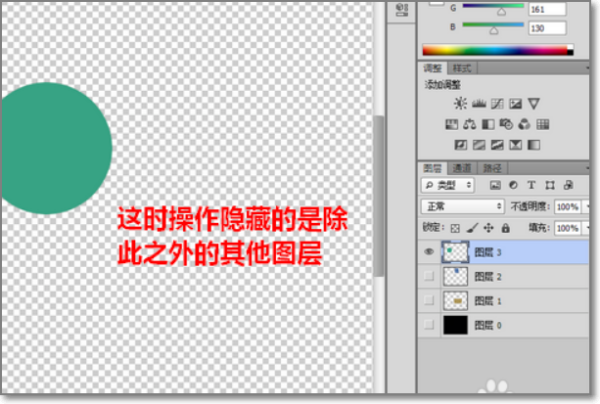Add a Vibrance adjustment (triangle icon)
600x404 pixels.
click(534, 103)
